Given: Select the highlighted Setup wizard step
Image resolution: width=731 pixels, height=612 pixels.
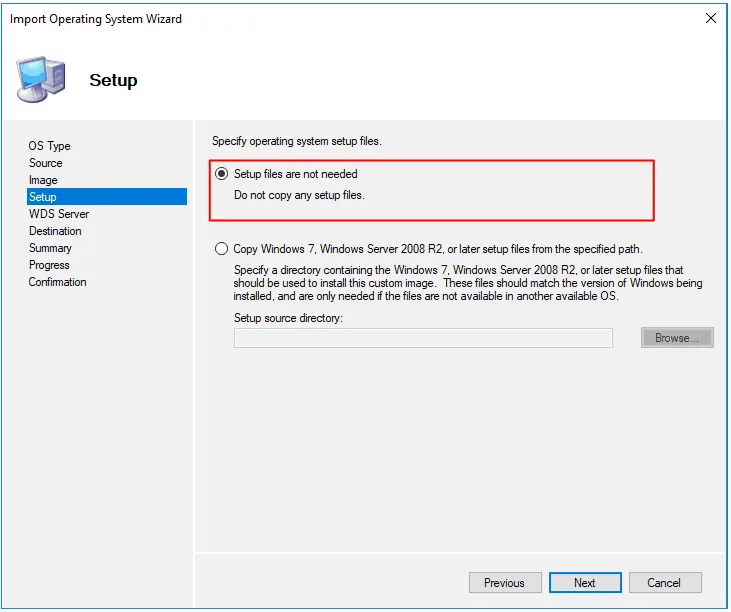Looking at the screenshot, I should 107,197.
